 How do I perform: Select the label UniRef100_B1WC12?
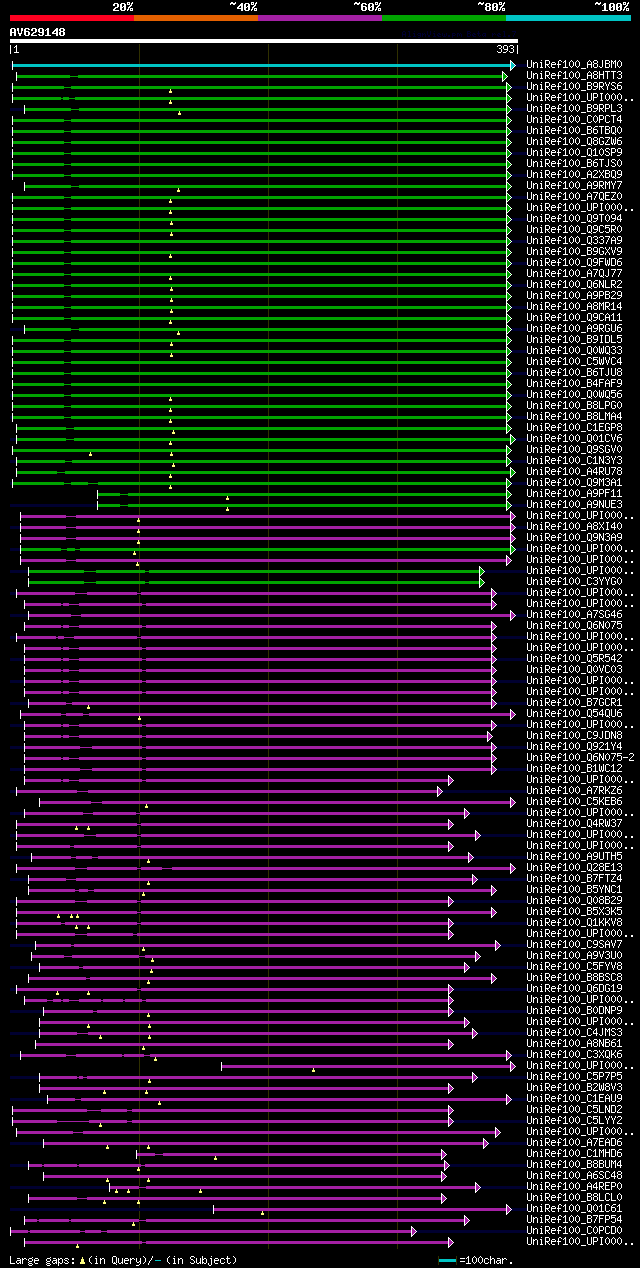coord(575,769)
